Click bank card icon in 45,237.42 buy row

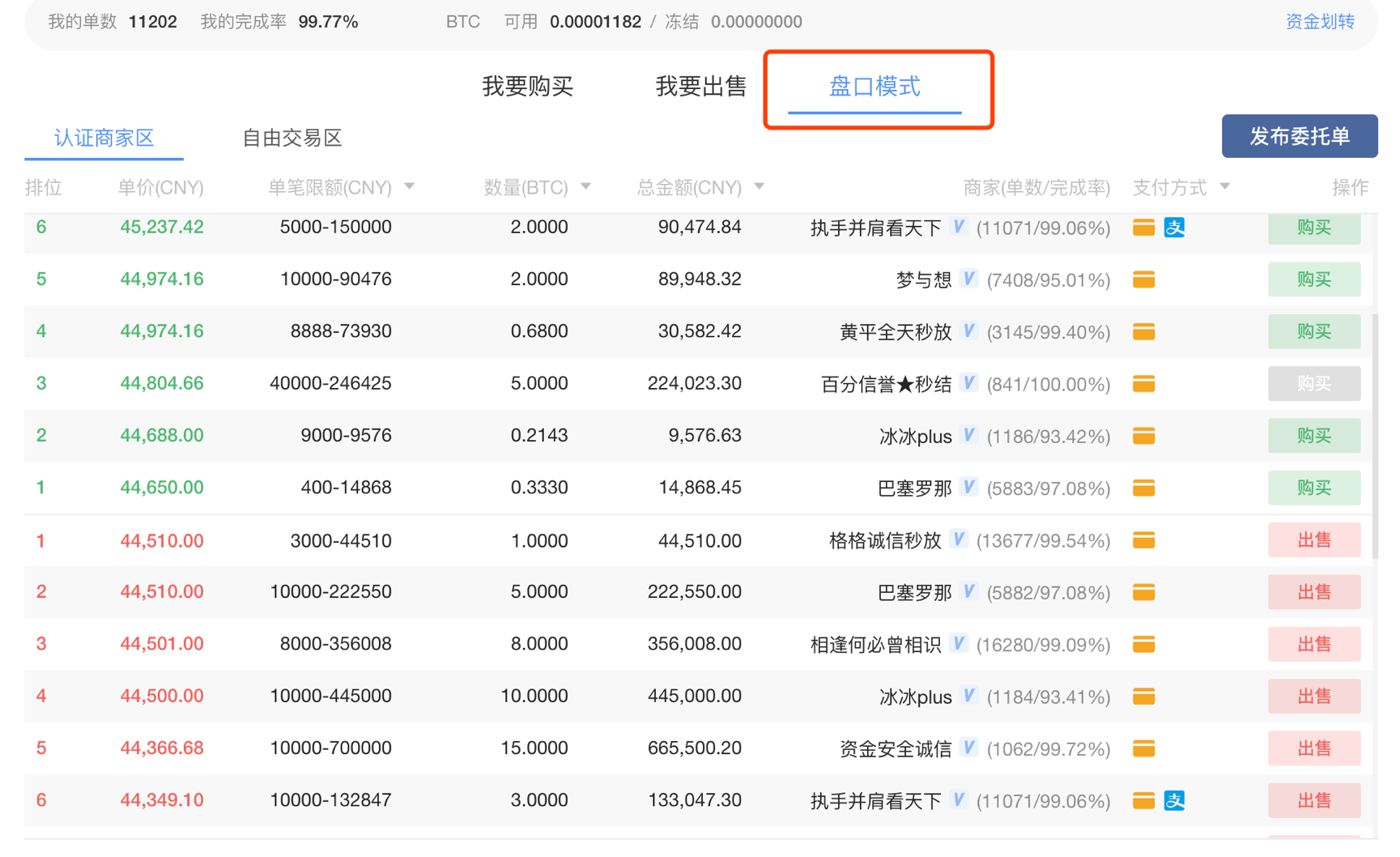(1143, 228)
